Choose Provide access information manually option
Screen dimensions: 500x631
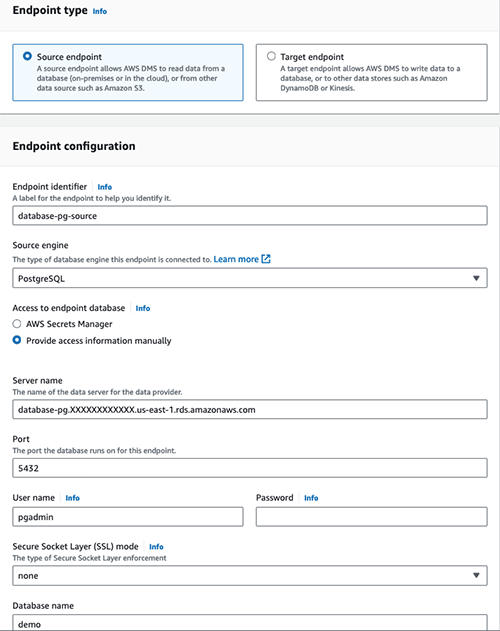[x=17, y=340]
